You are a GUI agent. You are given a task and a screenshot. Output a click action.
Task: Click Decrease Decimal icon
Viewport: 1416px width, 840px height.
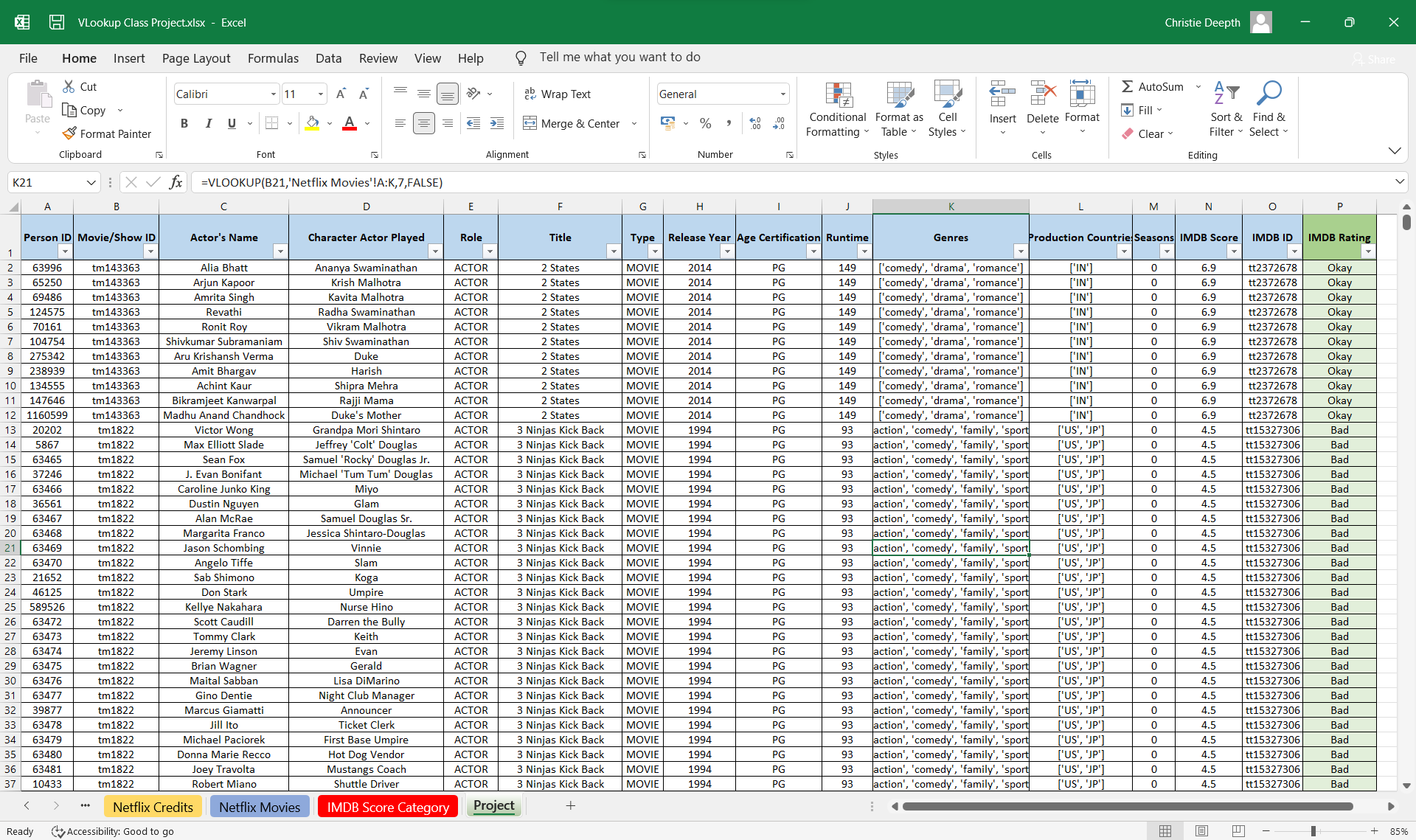click(x=780, y=123)
